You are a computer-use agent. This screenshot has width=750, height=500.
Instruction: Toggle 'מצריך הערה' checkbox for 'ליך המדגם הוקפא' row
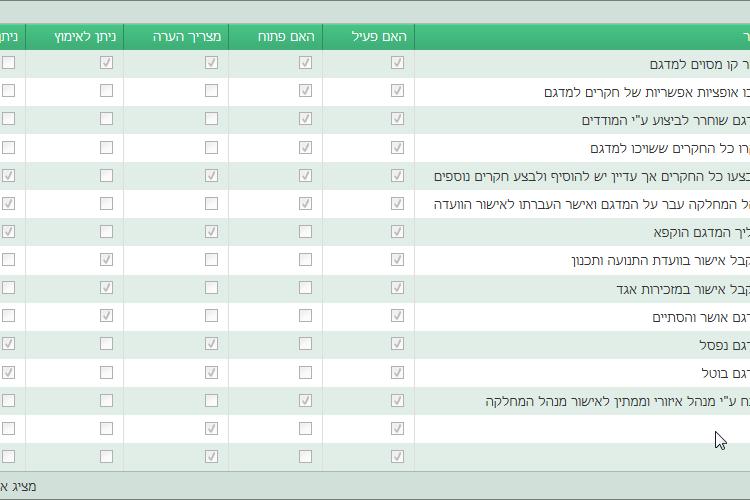[x=211, y=231]
